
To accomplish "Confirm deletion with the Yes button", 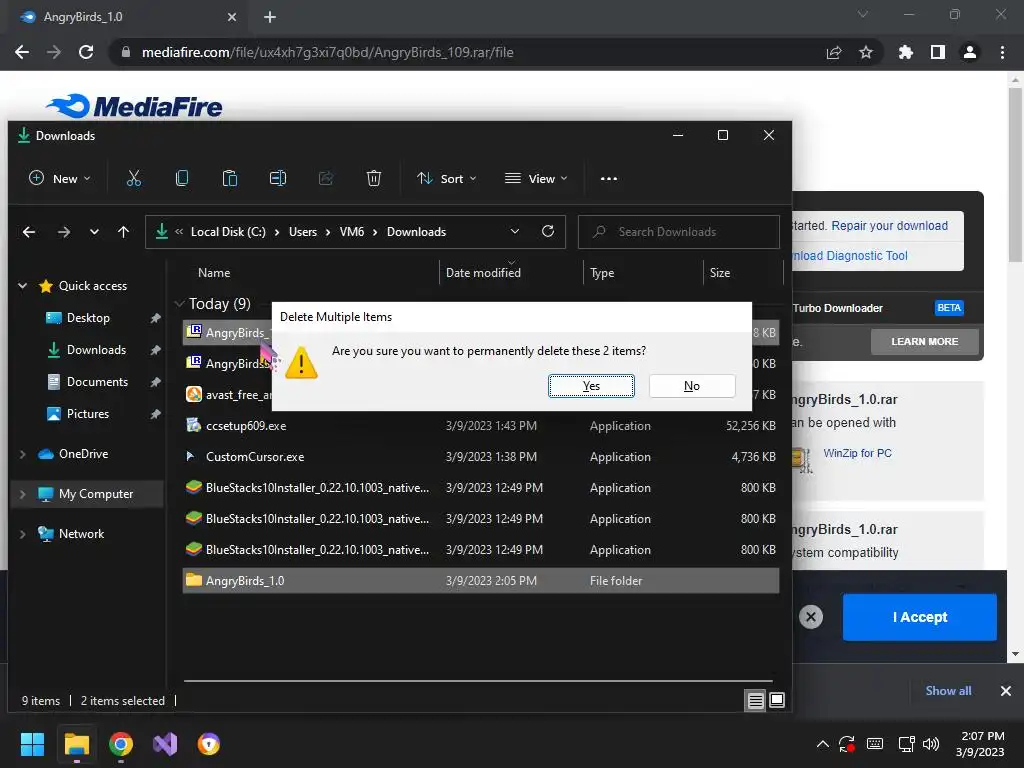I will pyautogui.click(x=591, y=386).
